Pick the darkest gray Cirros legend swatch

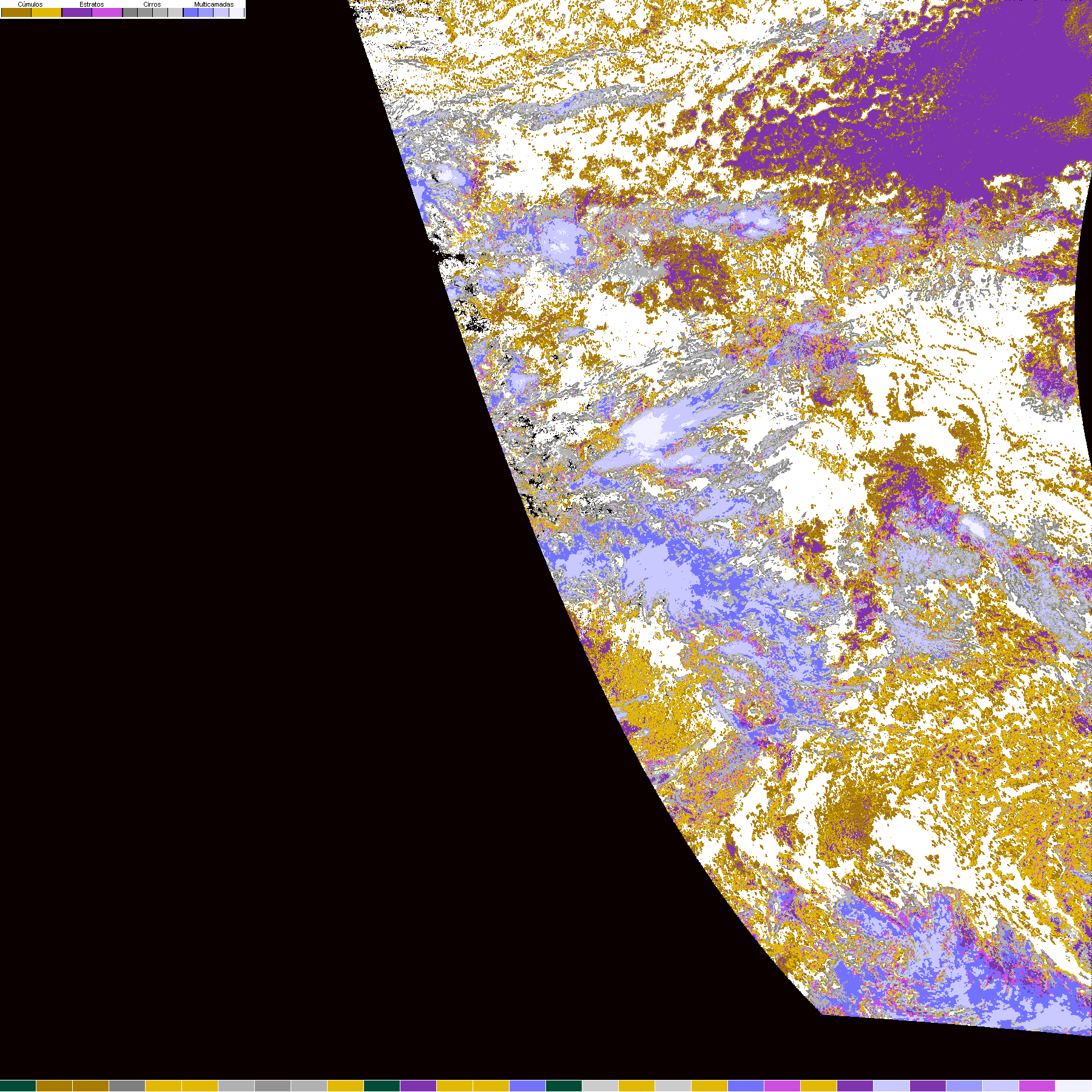[x=130, y=12]
